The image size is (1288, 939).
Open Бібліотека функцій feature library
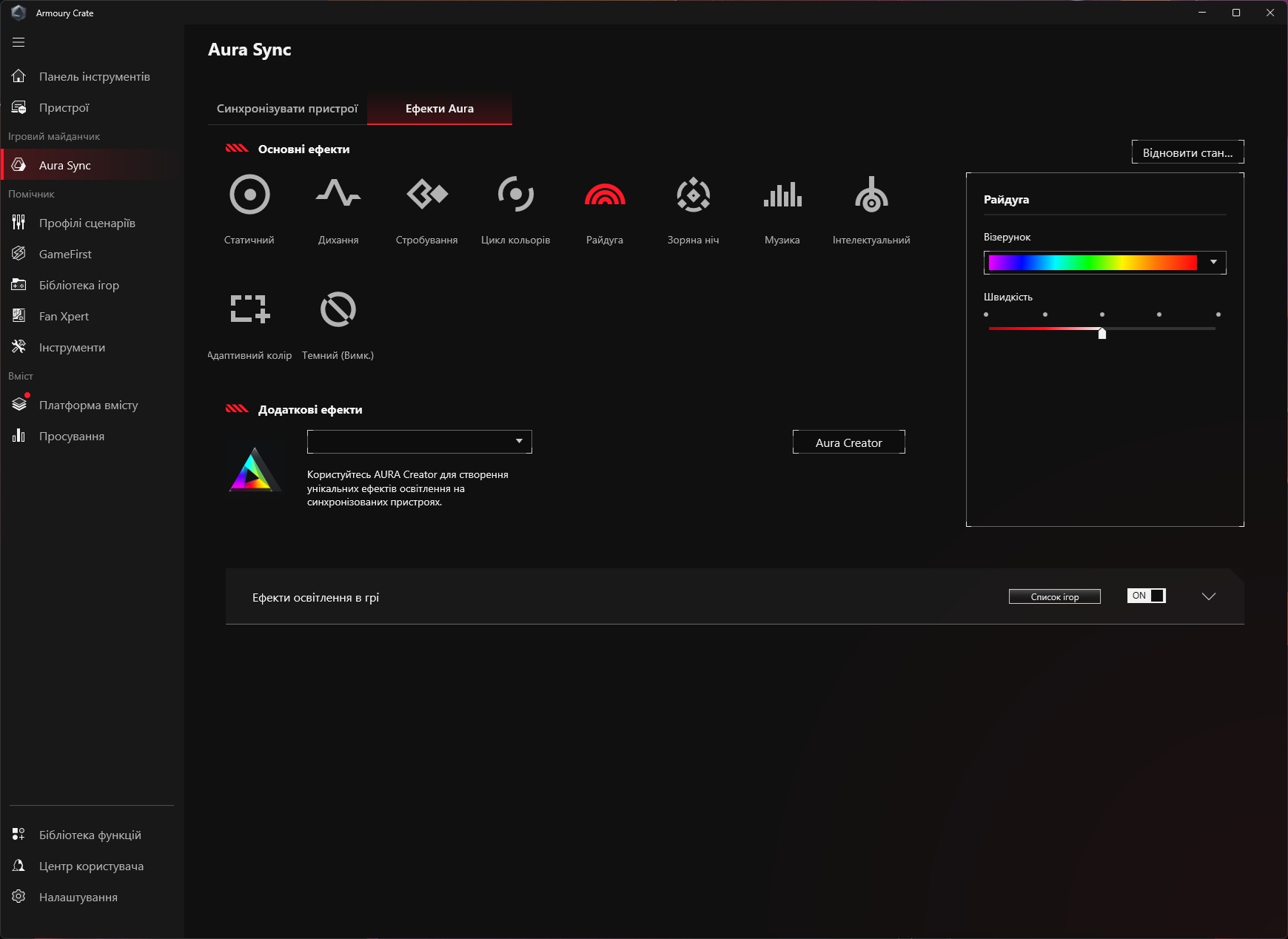(x=93, y=835)
